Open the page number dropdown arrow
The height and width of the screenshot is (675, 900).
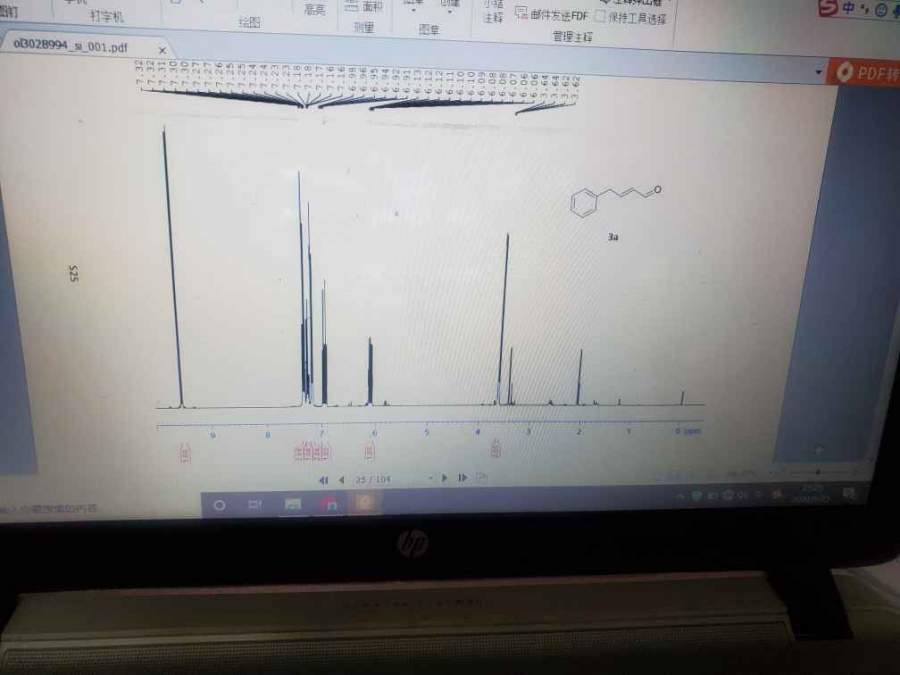point(430,478)
